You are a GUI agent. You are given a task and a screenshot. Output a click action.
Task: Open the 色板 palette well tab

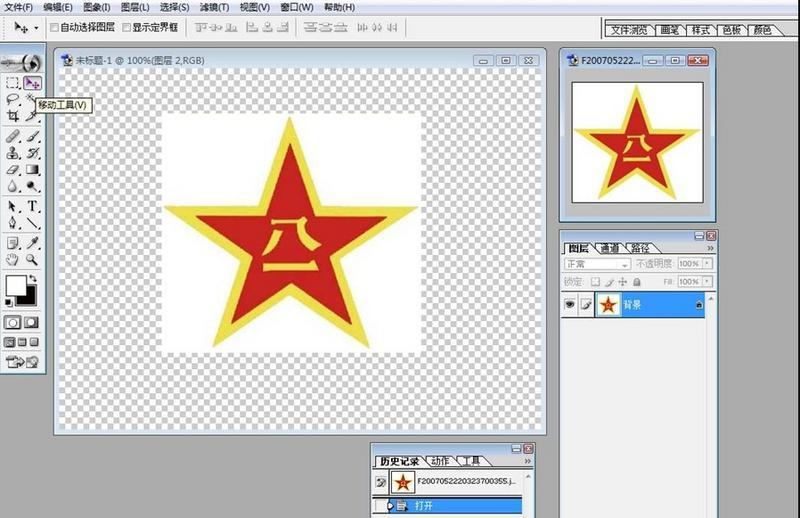point(732,30)
